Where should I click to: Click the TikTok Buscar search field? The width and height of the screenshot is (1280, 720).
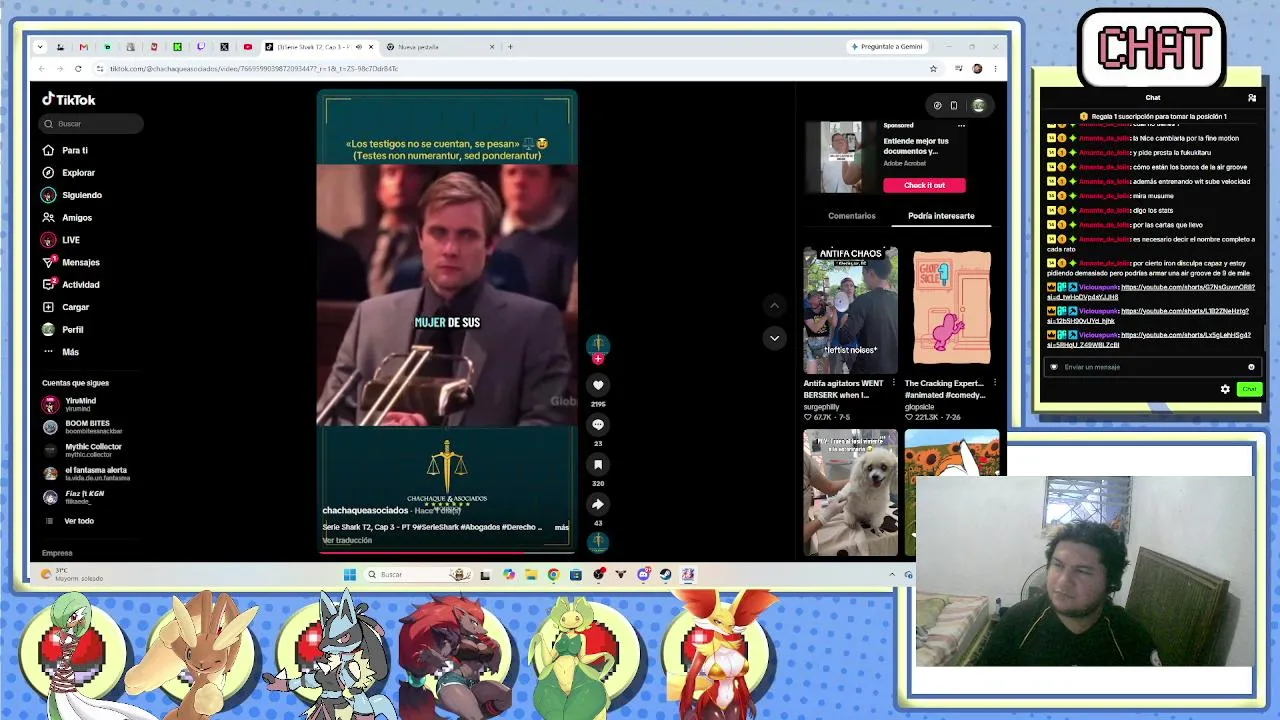coord(91,124)
